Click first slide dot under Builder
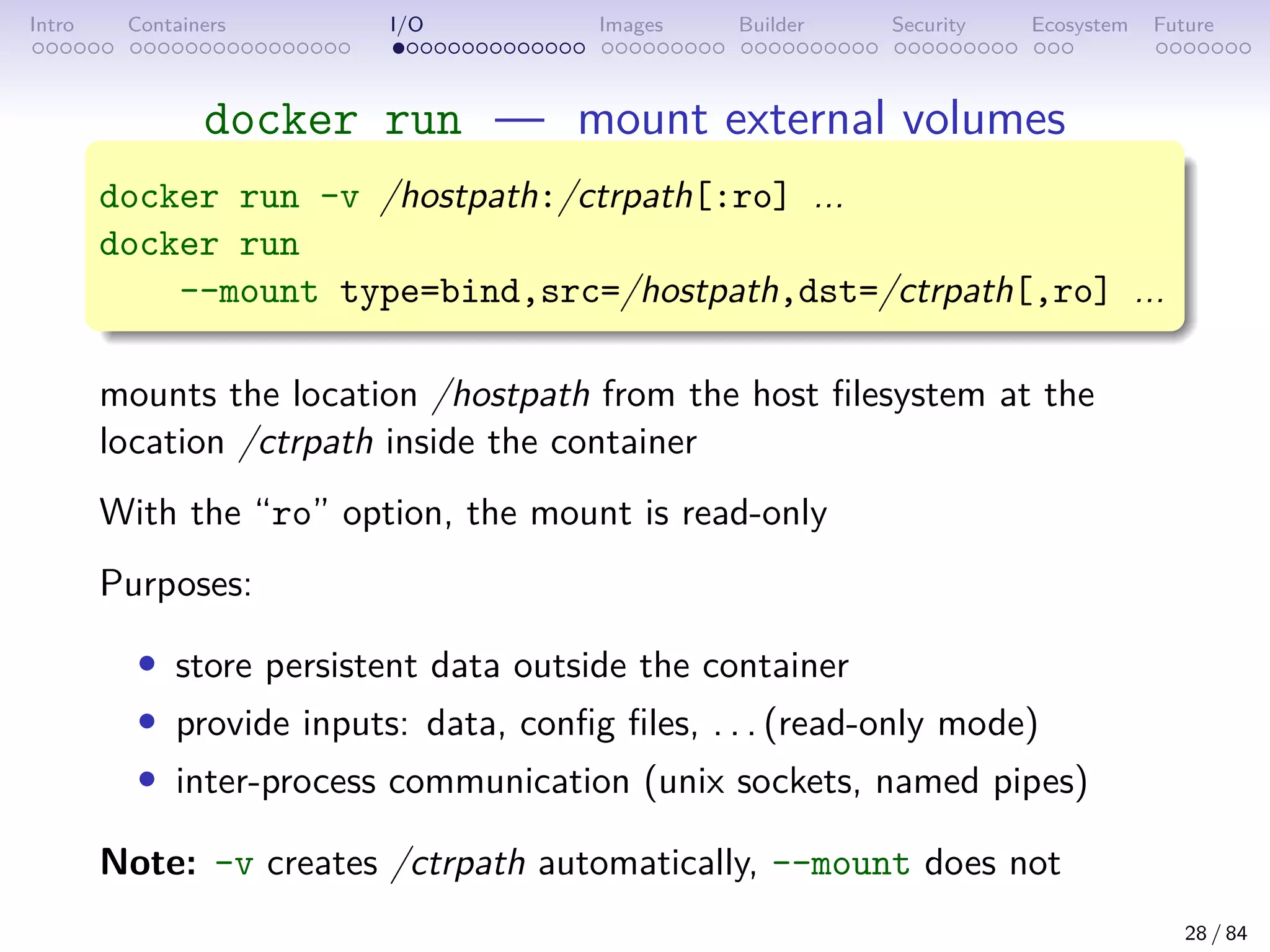1270x952 pixels. [747, 48]
